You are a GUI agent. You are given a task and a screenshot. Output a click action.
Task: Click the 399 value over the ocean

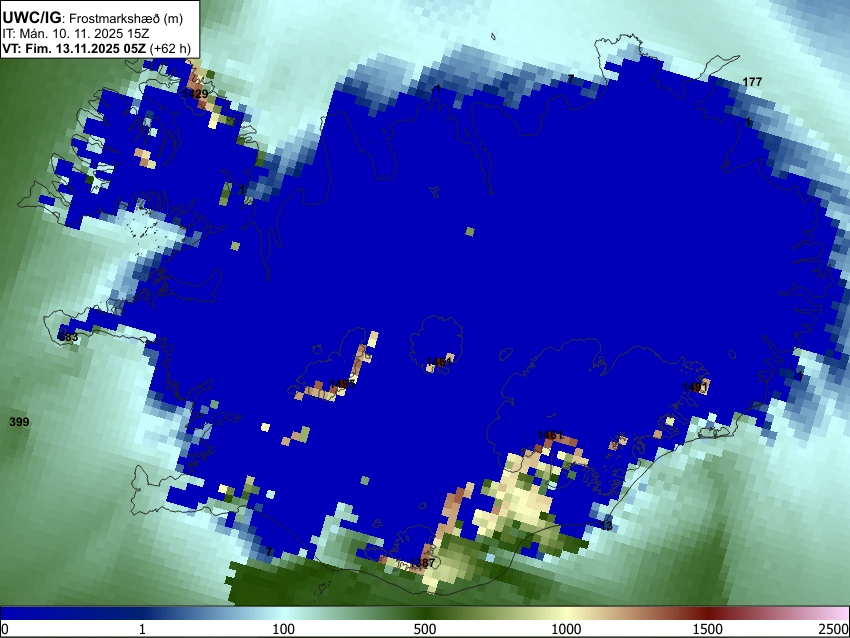(x=19, y=422)
